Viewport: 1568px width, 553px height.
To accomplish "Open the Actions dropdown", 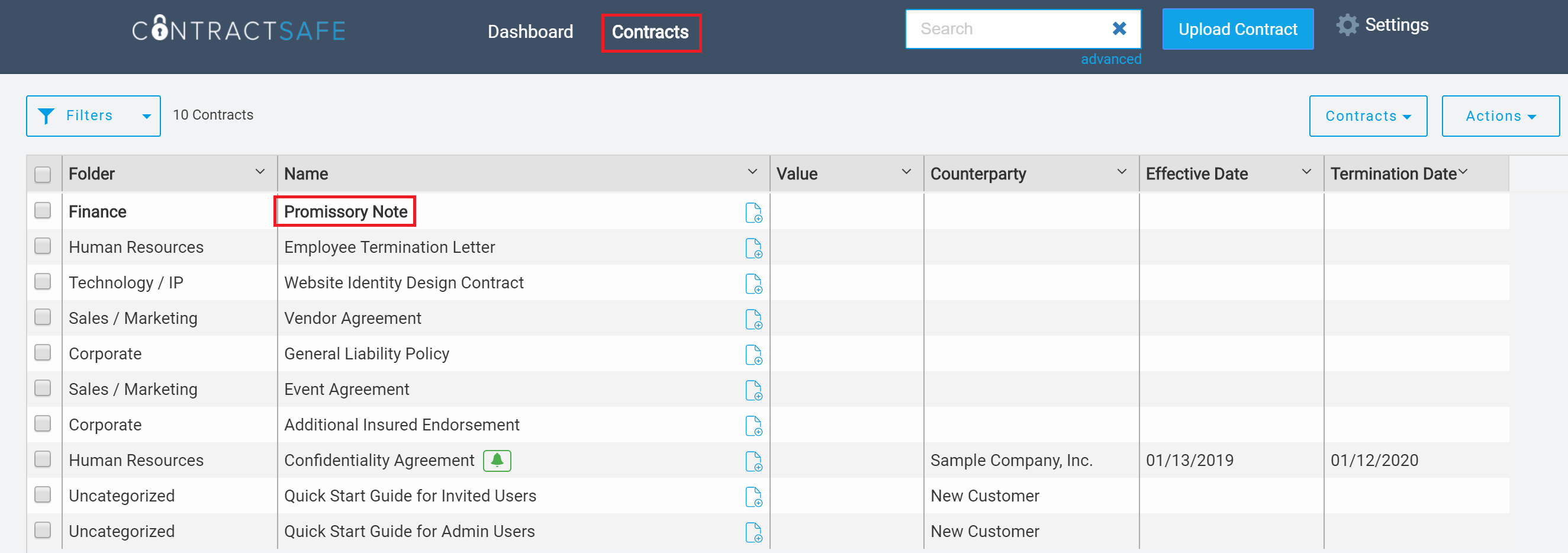I will pos(1500,115).
